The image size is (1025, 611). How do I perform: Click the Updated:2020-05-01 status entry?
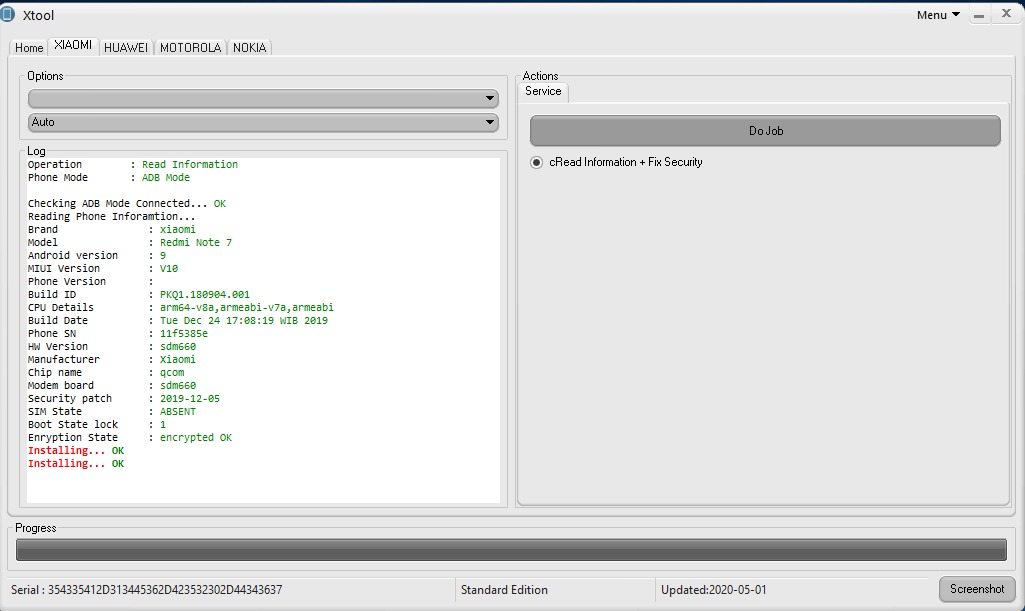(x=713, y=589)
